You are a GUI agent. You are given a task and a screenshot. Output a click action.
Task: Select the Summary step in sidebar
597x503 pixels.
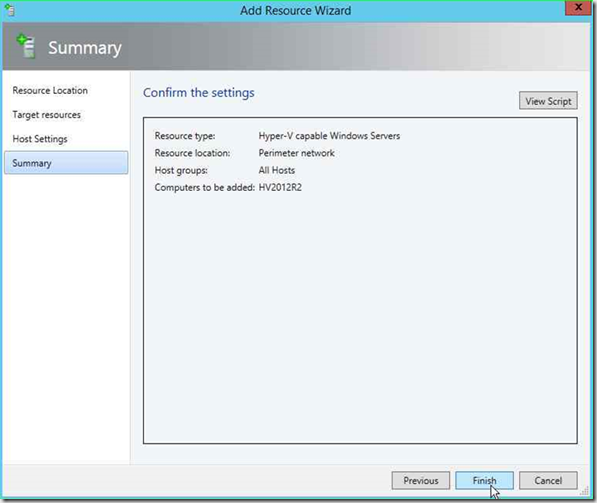click(66, 163)
